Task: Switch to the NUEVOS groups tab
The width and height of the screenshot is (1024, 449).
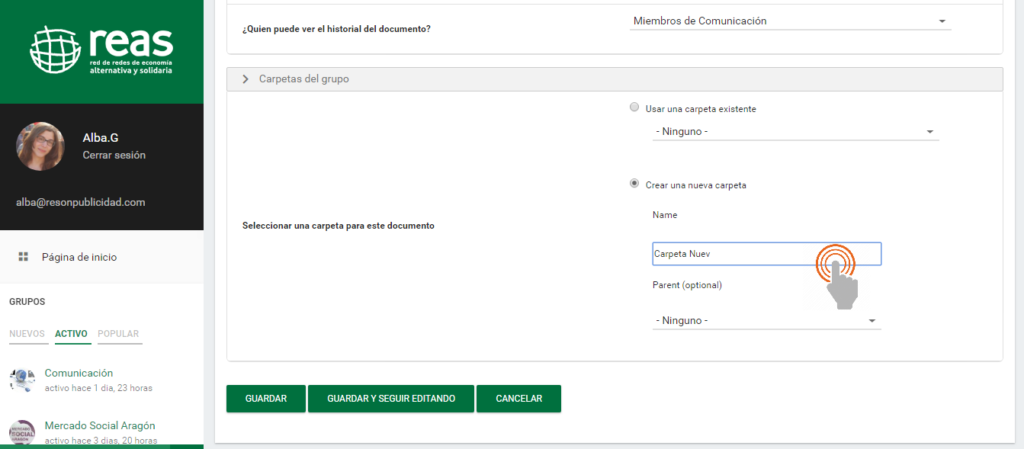Action: pos(27,334)
